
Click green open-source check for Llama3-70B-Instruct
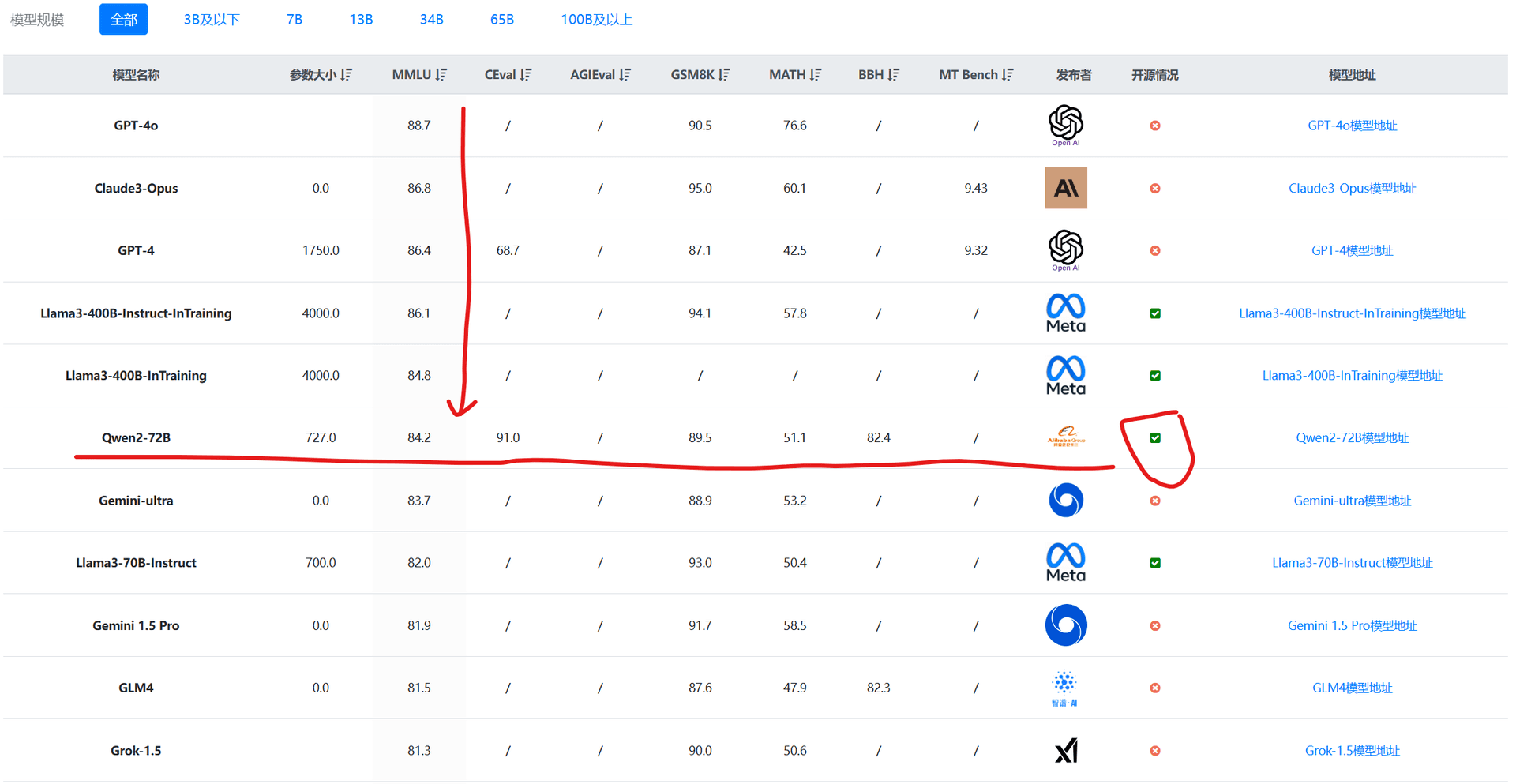coord(1154,563)
